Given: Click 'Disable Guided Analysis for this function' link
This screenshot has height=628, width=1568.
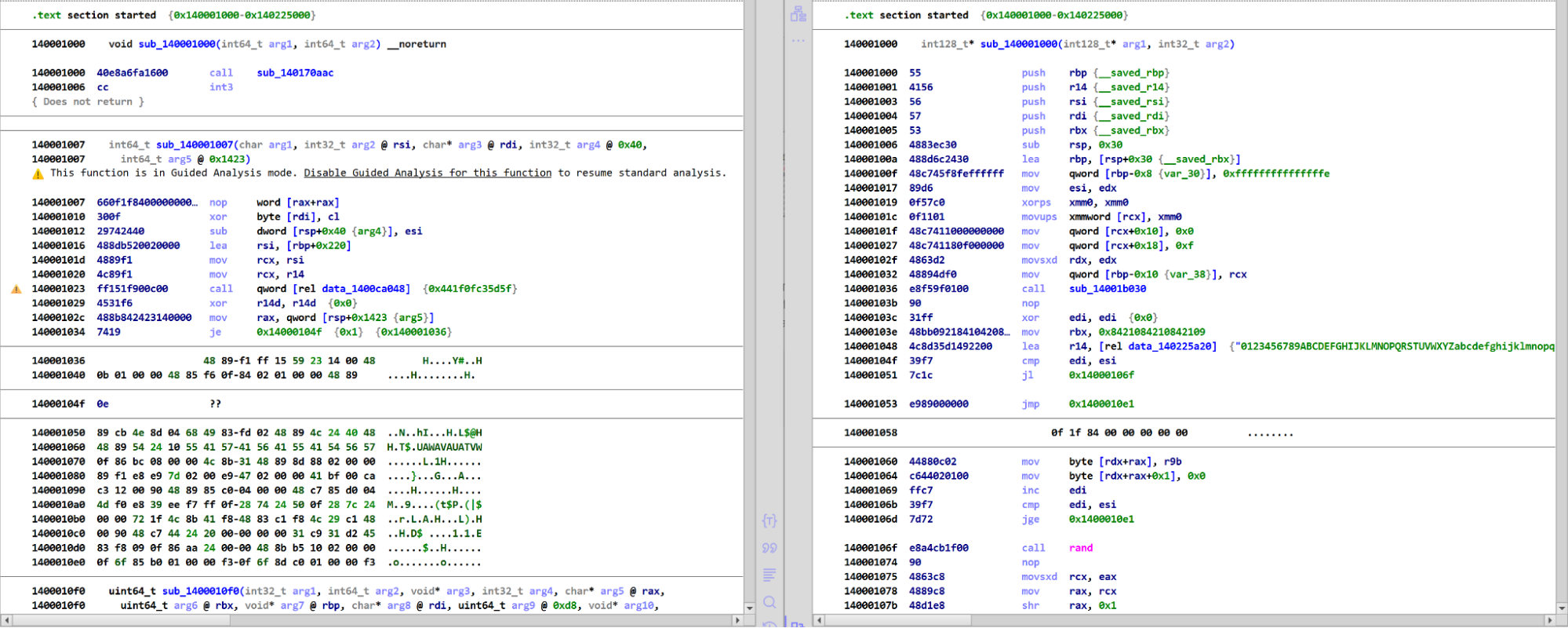Looking at the screenshot, I should point(427,173).
